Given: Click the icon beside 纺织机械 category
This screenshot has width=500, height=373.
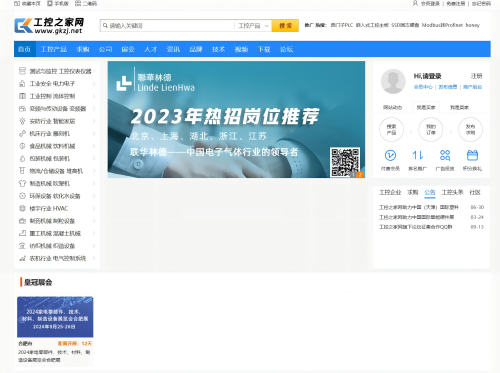Looking at the screenshot, I should click(22, 246).
